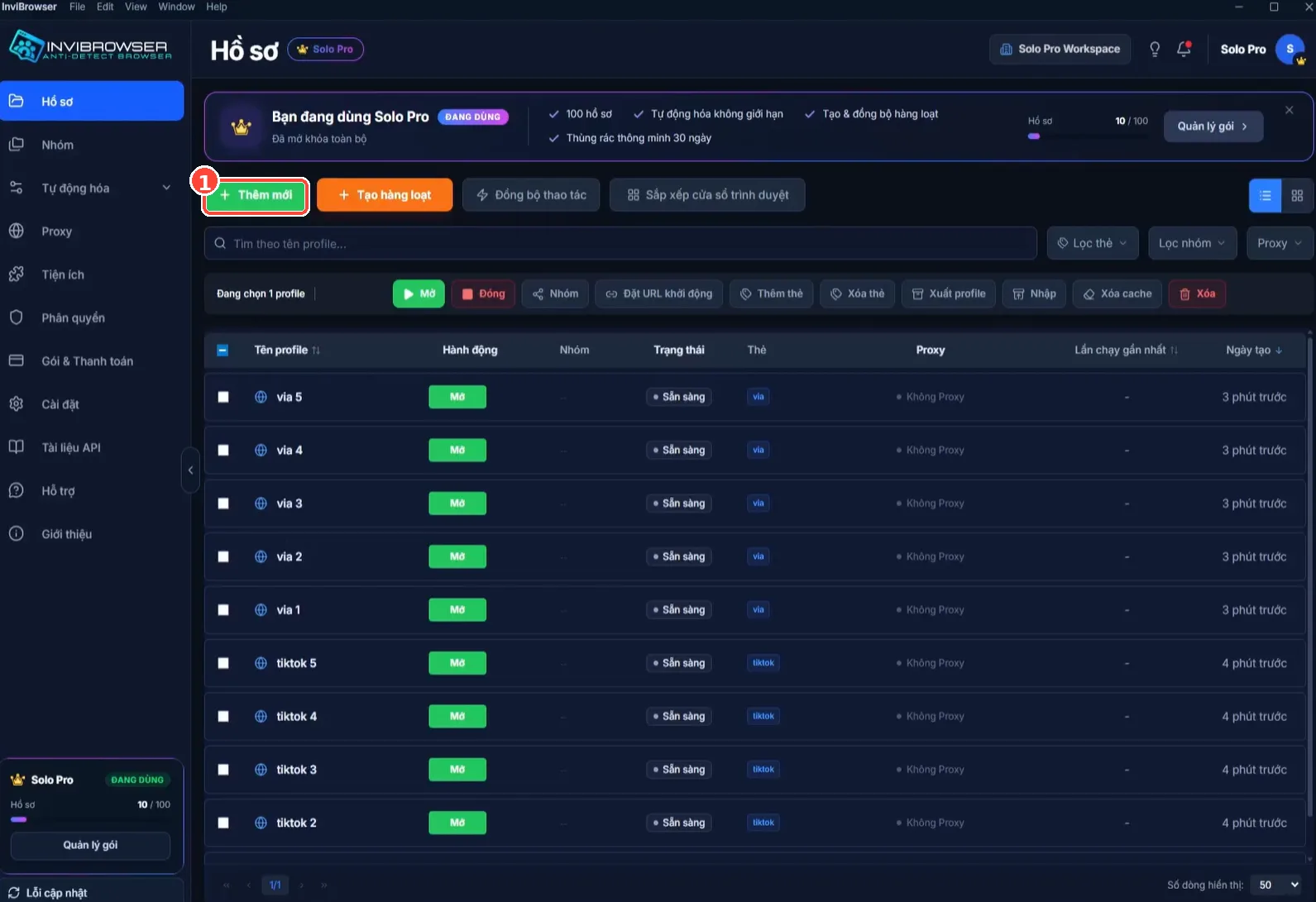Viewport: 1316px width, 902px height.
Task: Sort by Ngày tạo arrow
Action: point(1279,351)
